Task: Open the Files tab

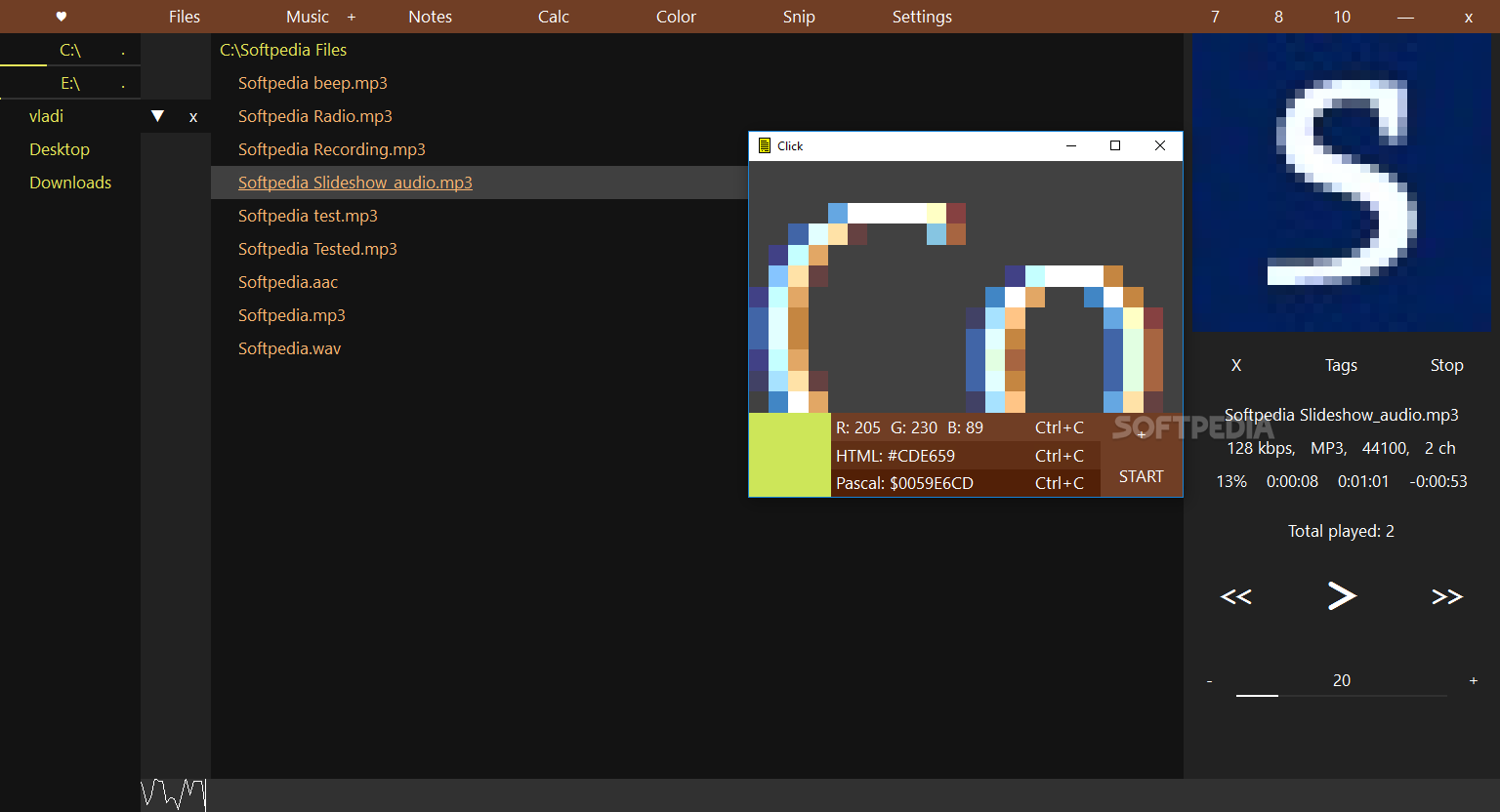Action: point(184,17)
